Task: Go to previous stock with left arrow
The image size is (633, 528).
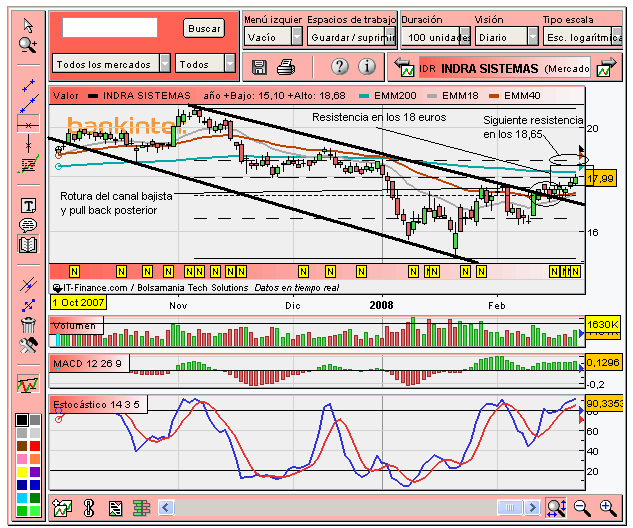Action: pyautogui.click(x=404, y=67)
